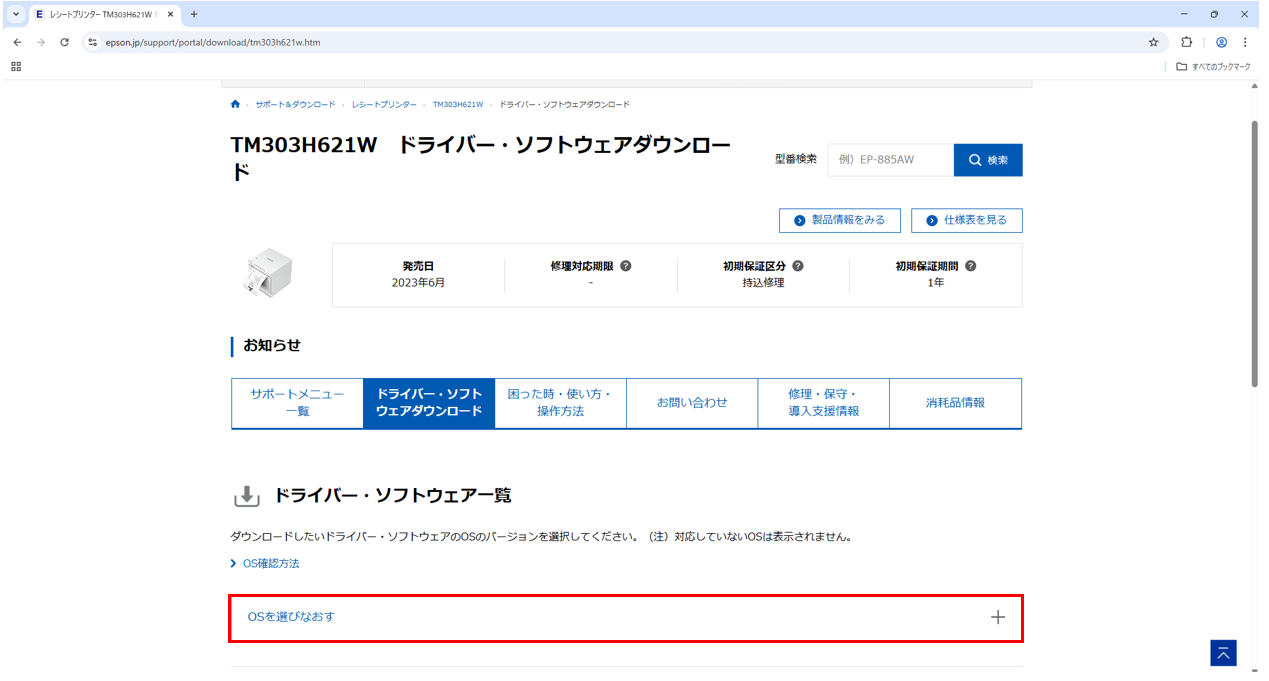Select 困った時・使い方・操作方法 tab
This screenshot has width=1269, height=681.
click(x=560, y=403)
